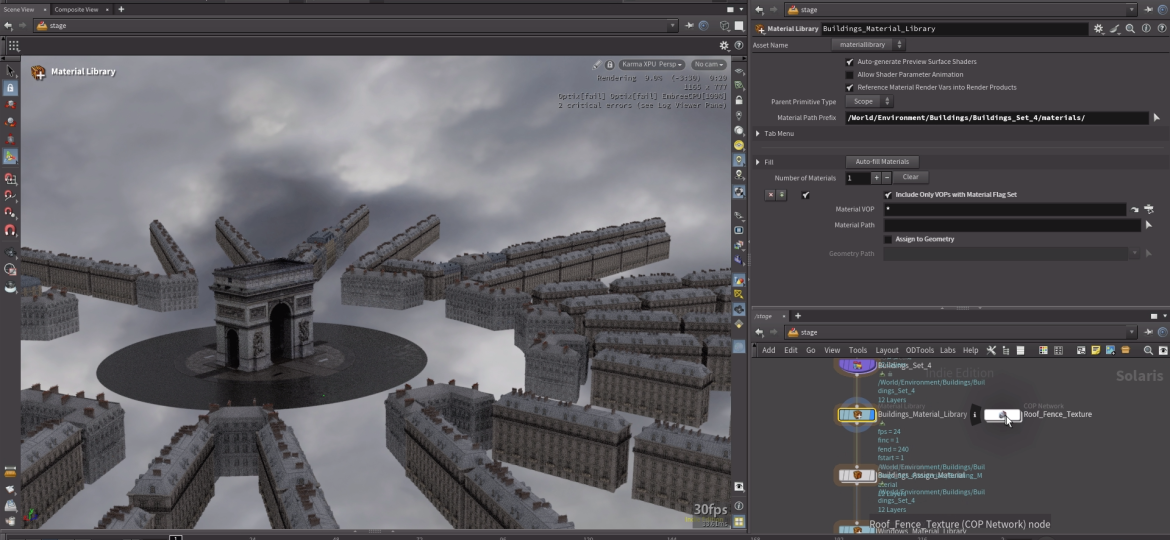Image resolution: width=1170 pixels, height=540 pixels.
Task: Open the Layout menu in network editor
Action: tap(886, 350)
